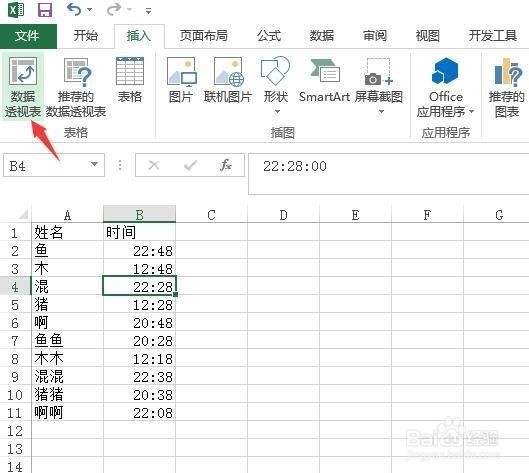Redo the last undone action
The height and width of the screenshot is (473, 529).
click(x=114, y=9)
